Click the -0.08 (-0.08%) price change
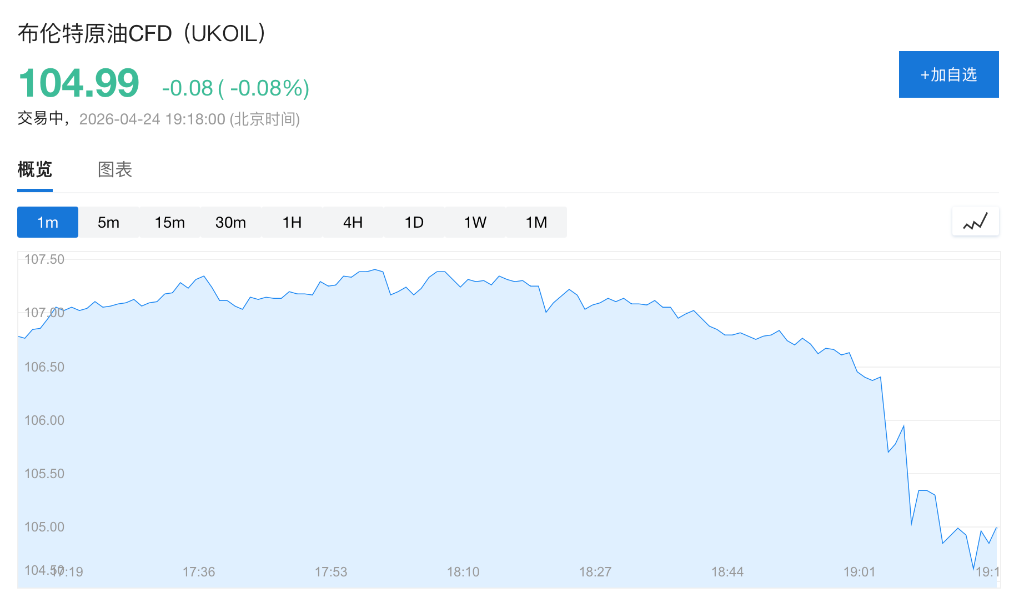 coord(236,88)
